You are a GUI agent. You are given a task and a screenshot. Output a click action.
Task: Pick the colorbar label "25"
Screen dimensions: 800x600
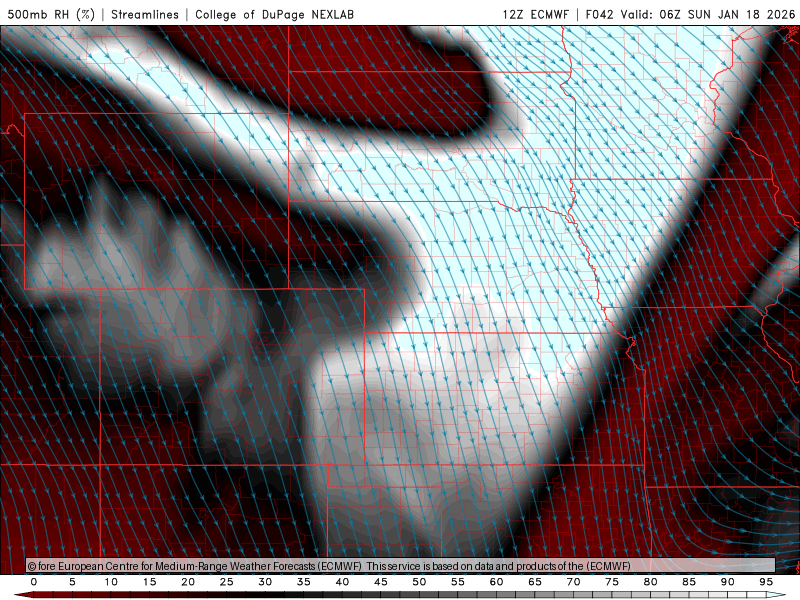point(227,582)
